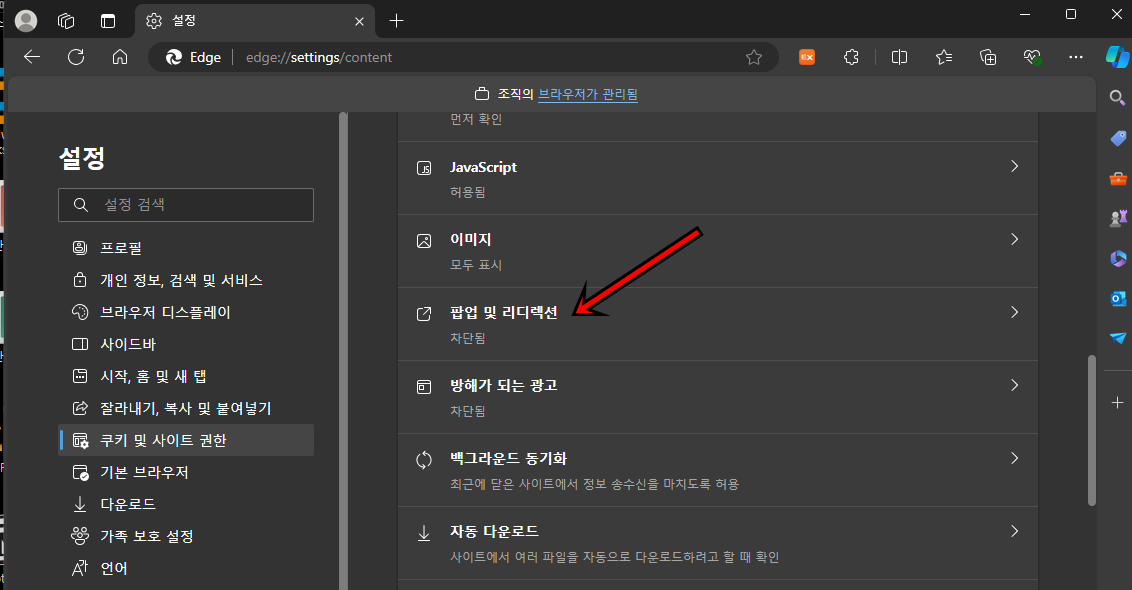
Task: Open the collections icon
Action: 988,57
